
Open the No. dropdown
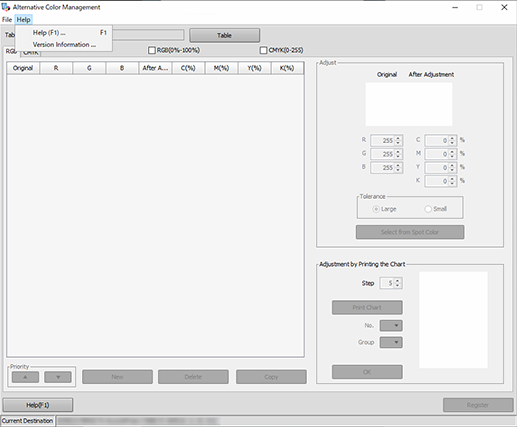[391, 325]
